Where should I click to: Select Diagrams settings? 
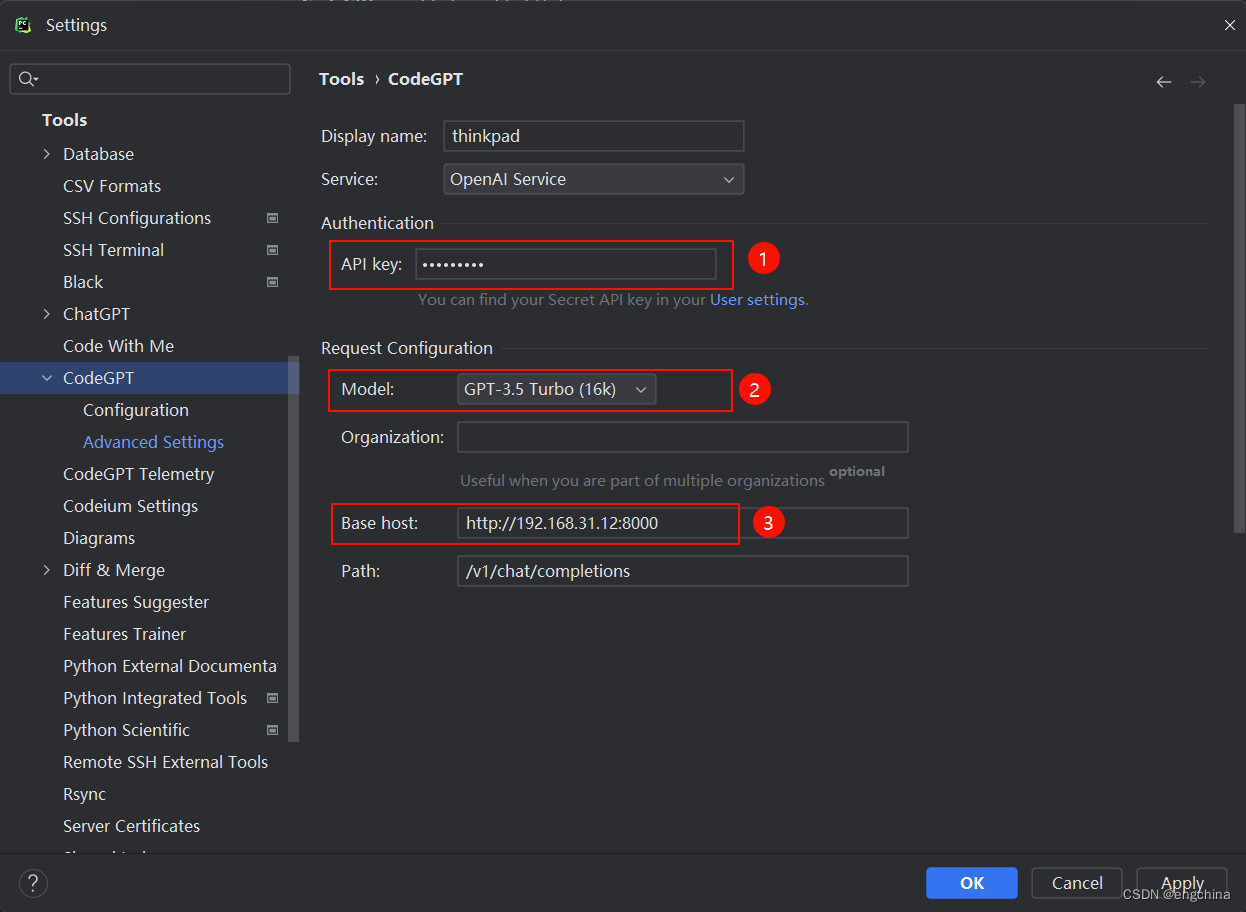(99, 538)
